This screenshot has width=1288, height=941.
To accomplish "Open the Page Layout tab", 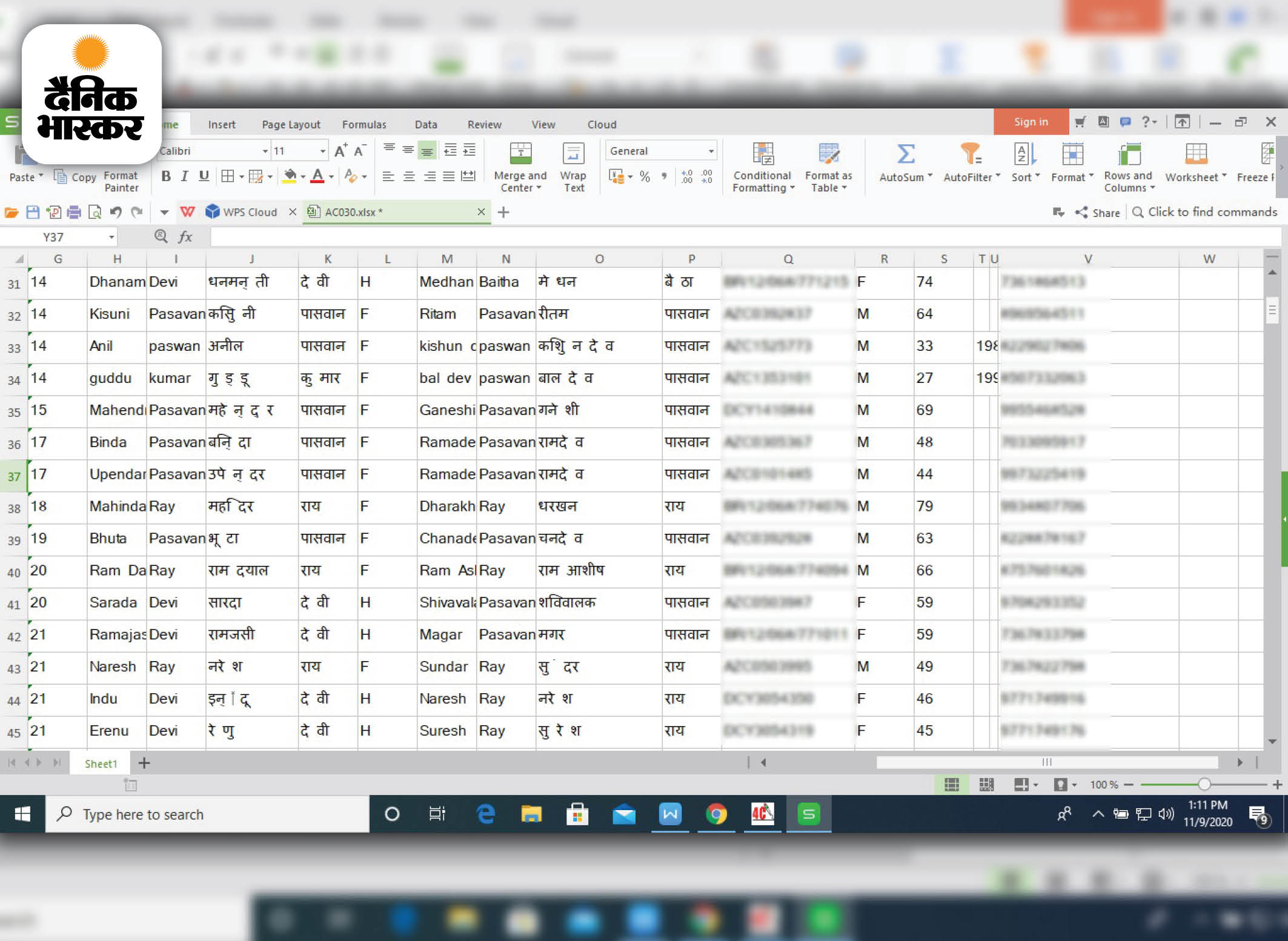I will coord(291,124).
